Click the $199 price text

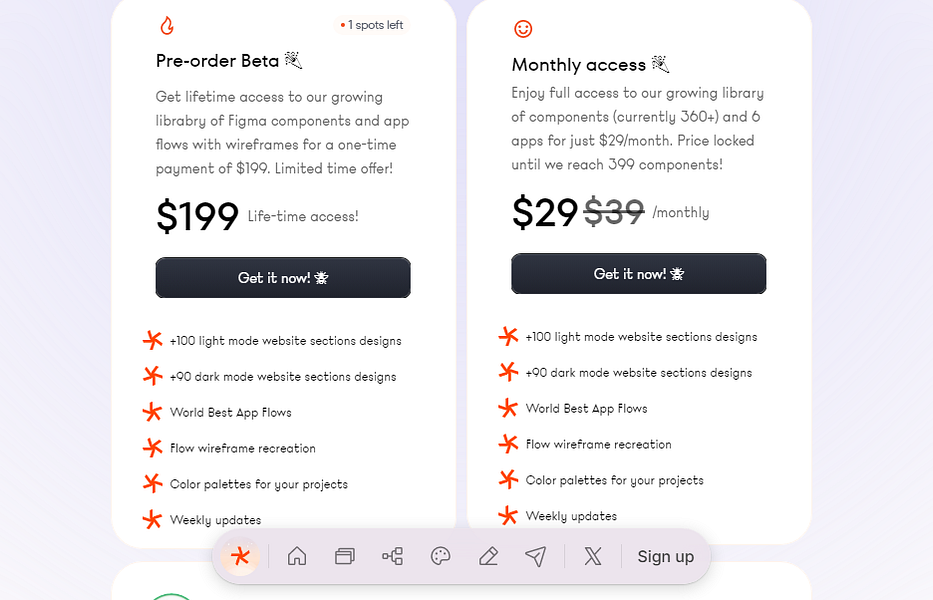[197, 217]
